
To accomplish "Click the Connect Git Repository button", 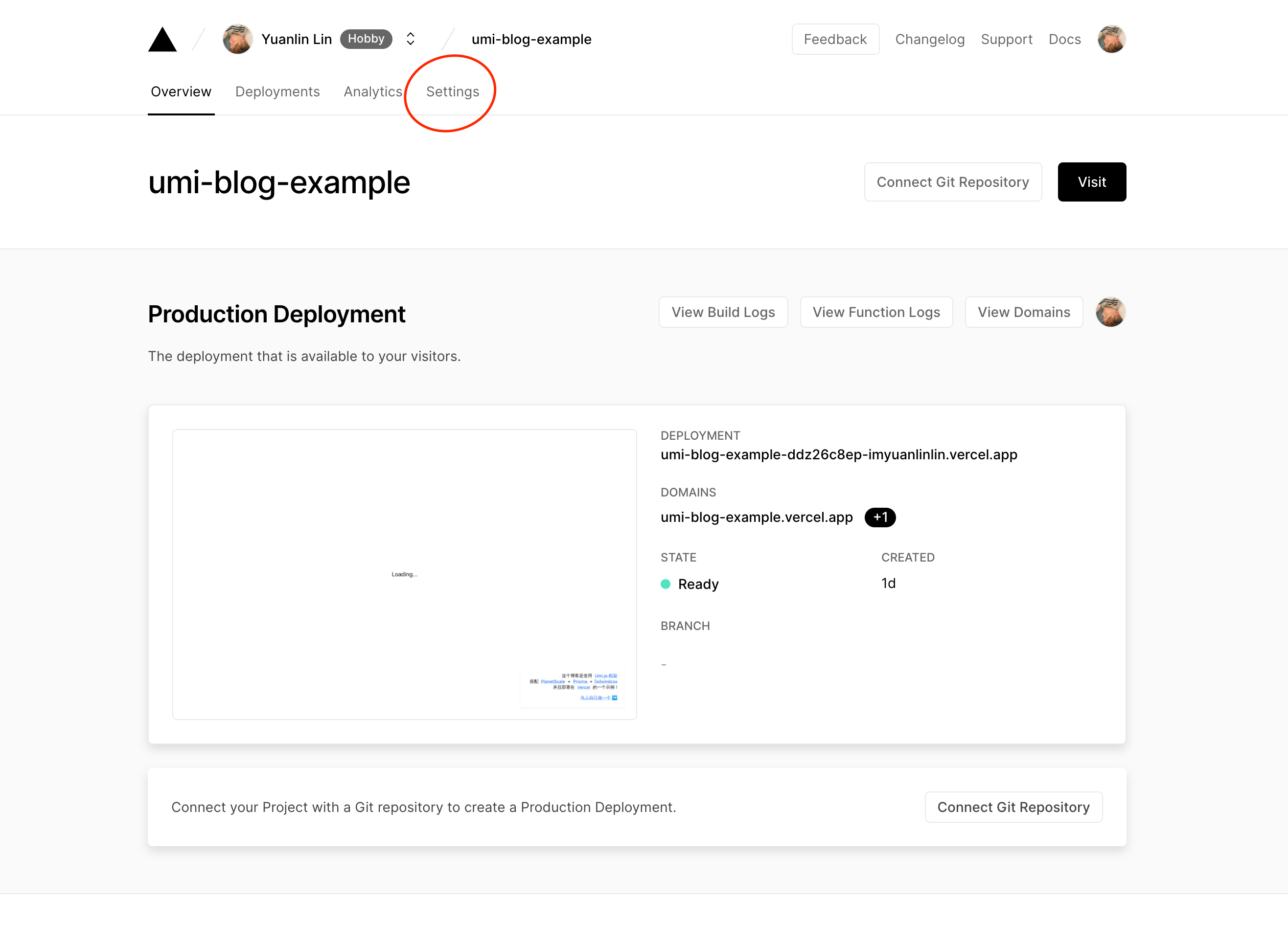I will pyautogui.click(x=953, y=182).
